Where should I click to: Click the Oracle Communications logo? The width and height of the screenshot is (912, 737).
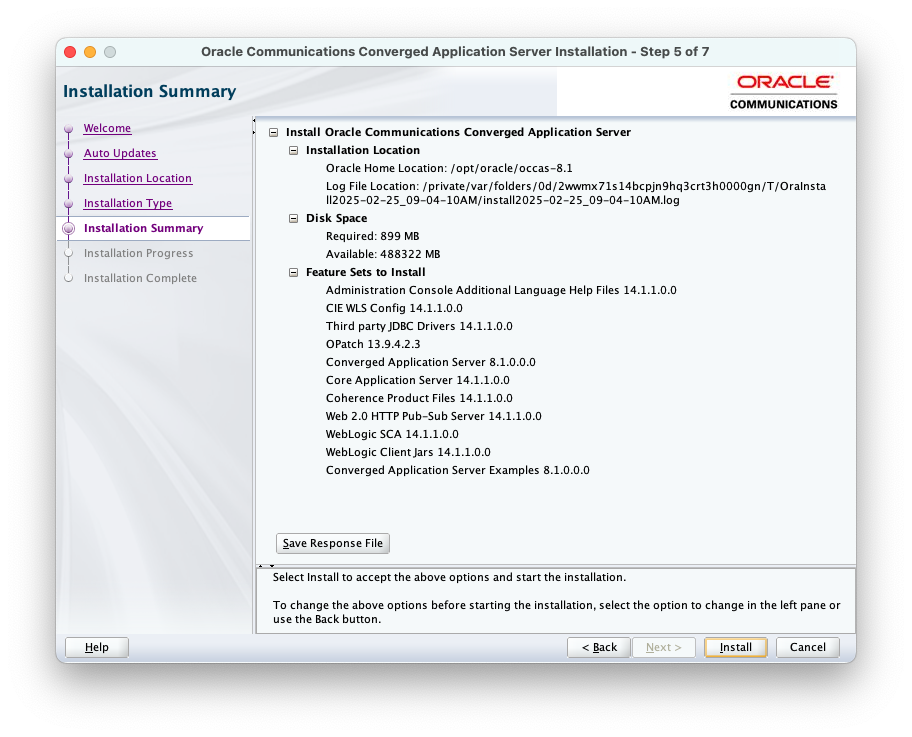click(783, 92)
